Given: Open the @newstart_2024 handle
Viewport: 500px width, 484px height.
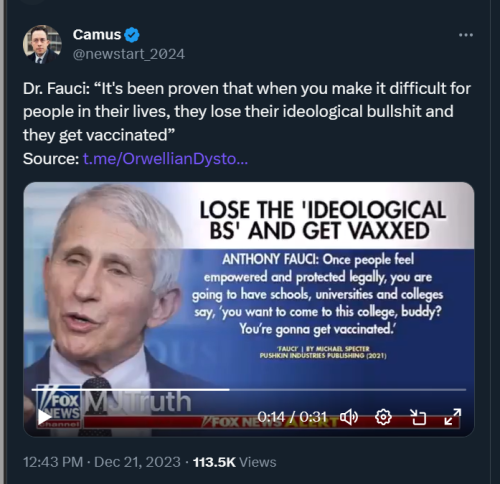Looking at the screenshot, I should (129, 54).
